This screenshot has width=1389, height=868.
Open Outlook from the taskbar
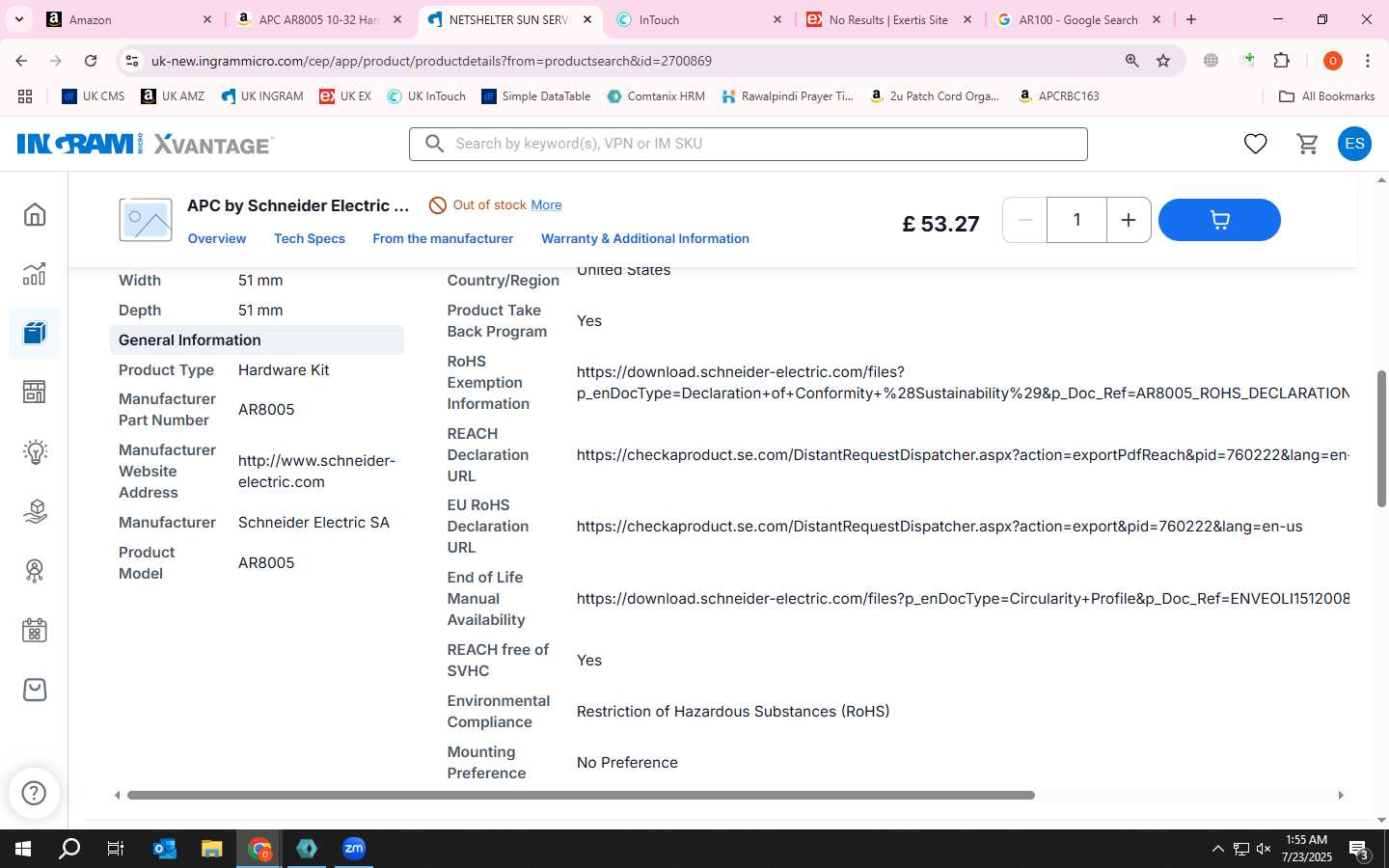165,849
